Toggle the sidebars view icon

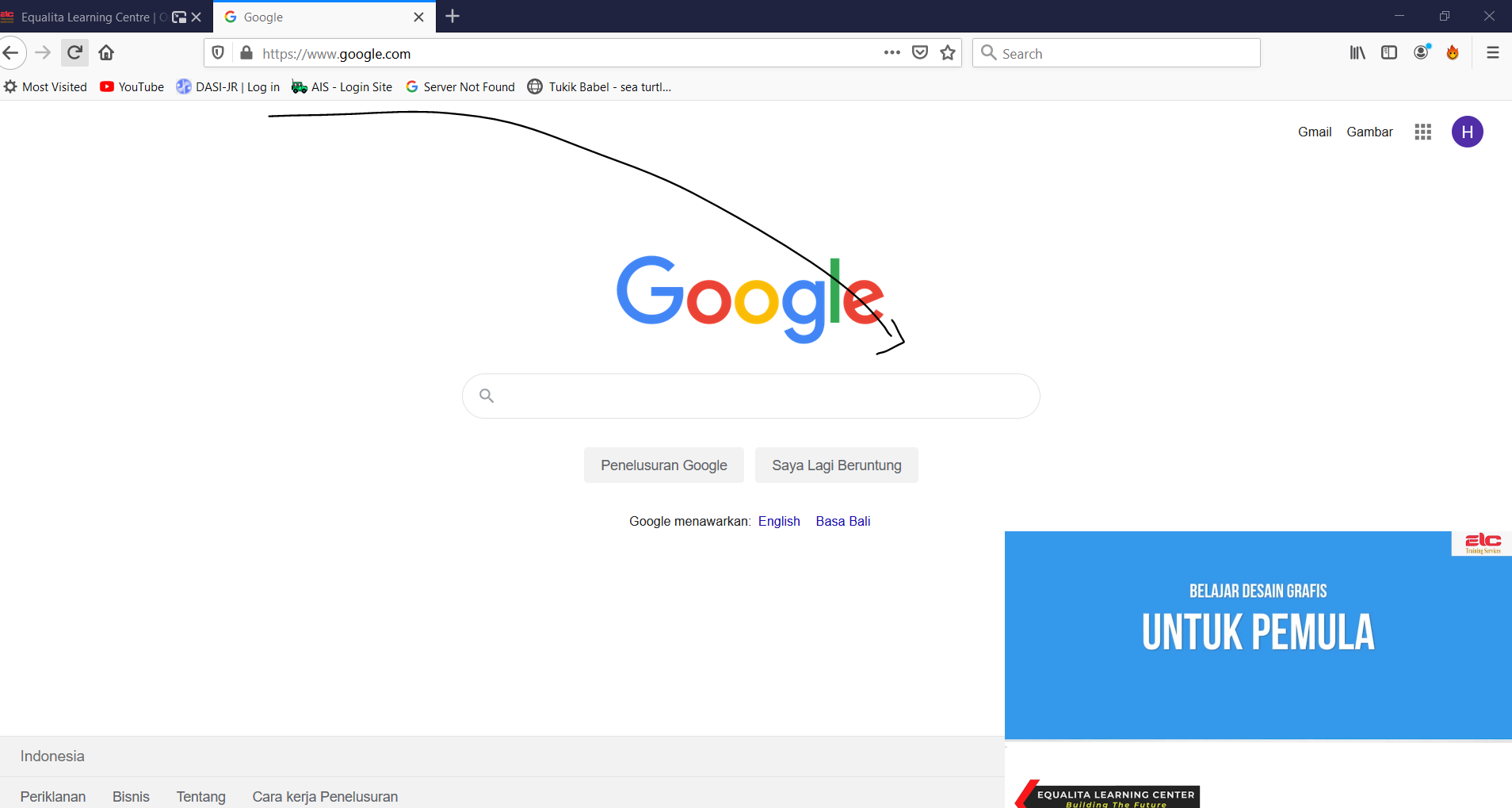pos(1389,53)
